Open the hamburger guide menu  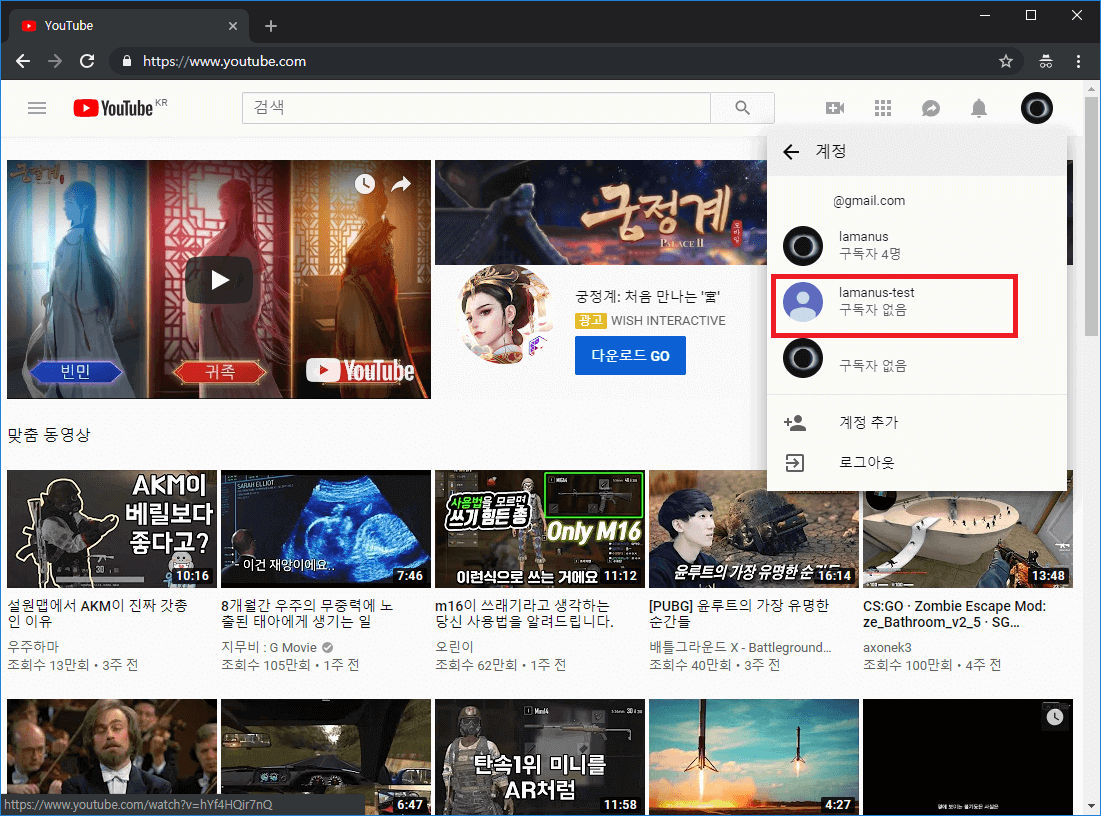click(37, 108)
